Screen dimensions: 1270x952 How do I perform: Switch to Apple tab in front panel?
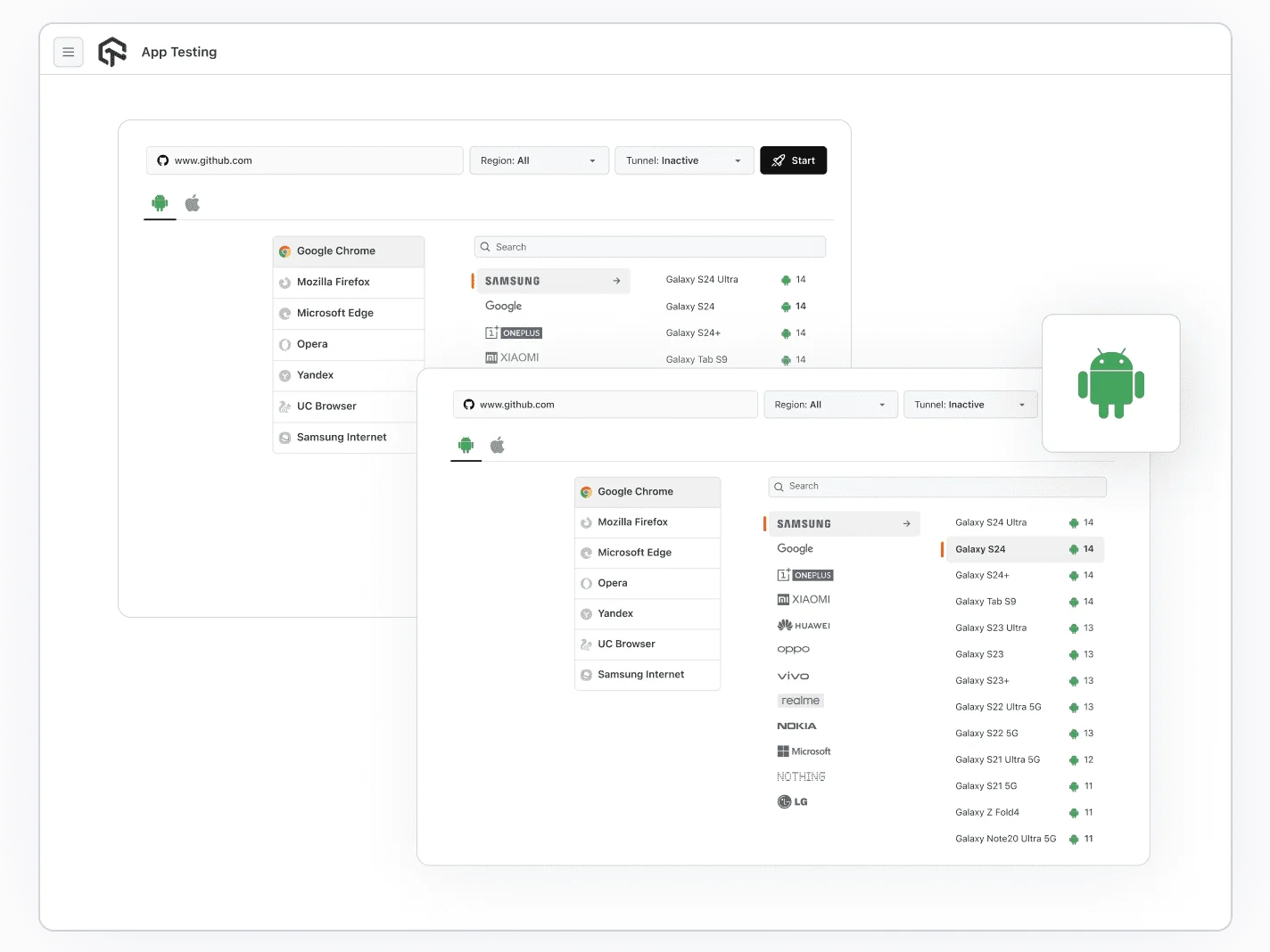coord(498,446)
